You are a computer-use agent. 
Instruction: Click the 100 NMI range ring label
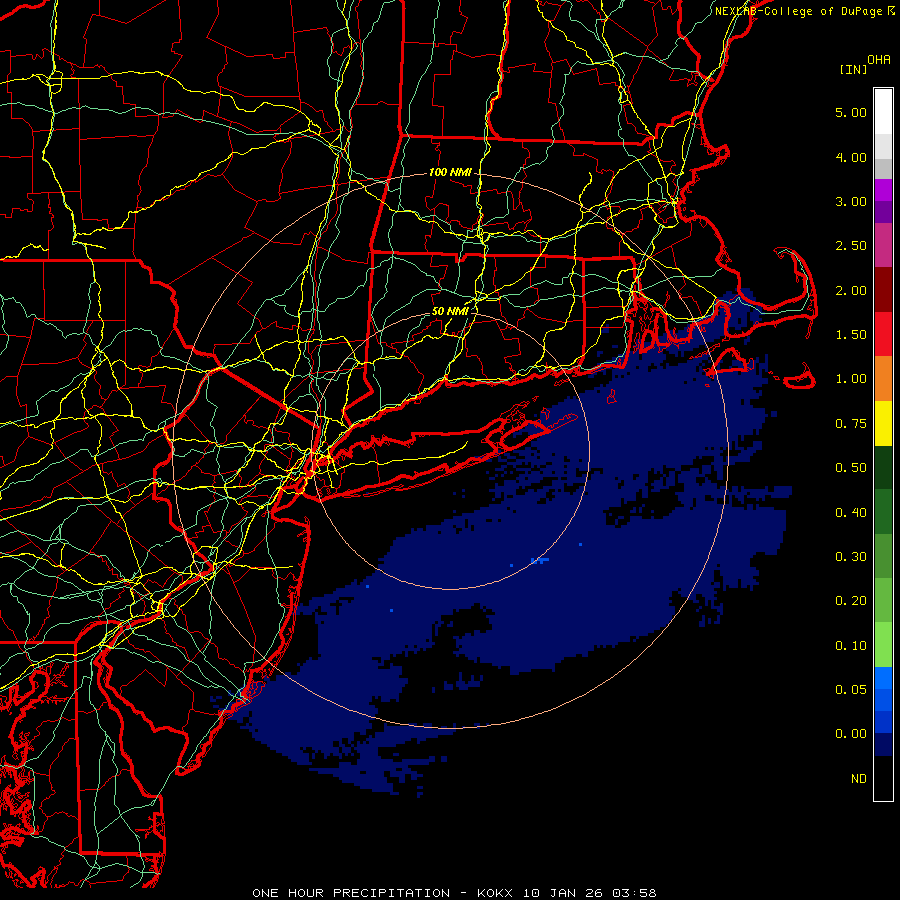[x=450, y=172]
